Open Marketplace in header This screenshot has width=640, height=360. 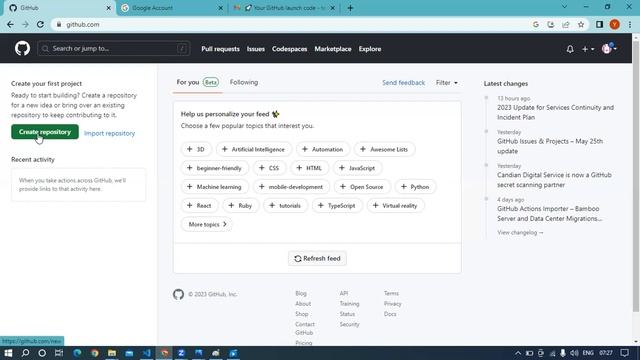pos(333,49)
